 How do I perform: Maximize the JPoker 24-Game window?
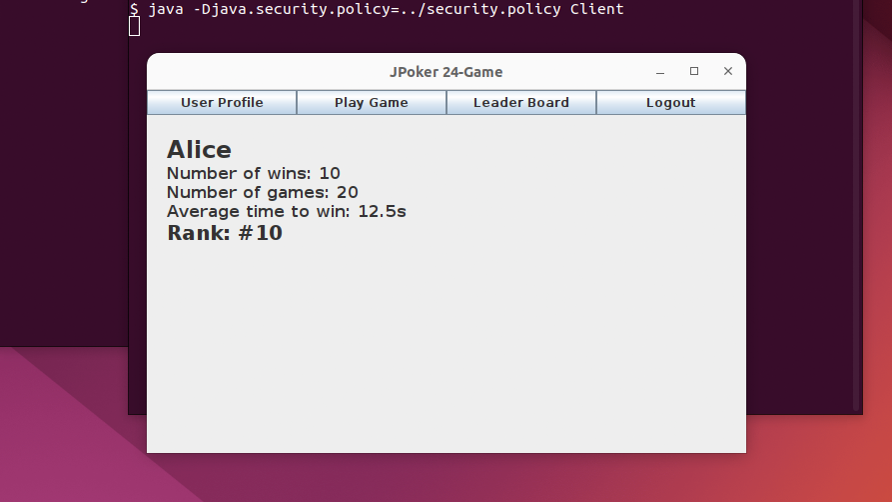(694, 71)
